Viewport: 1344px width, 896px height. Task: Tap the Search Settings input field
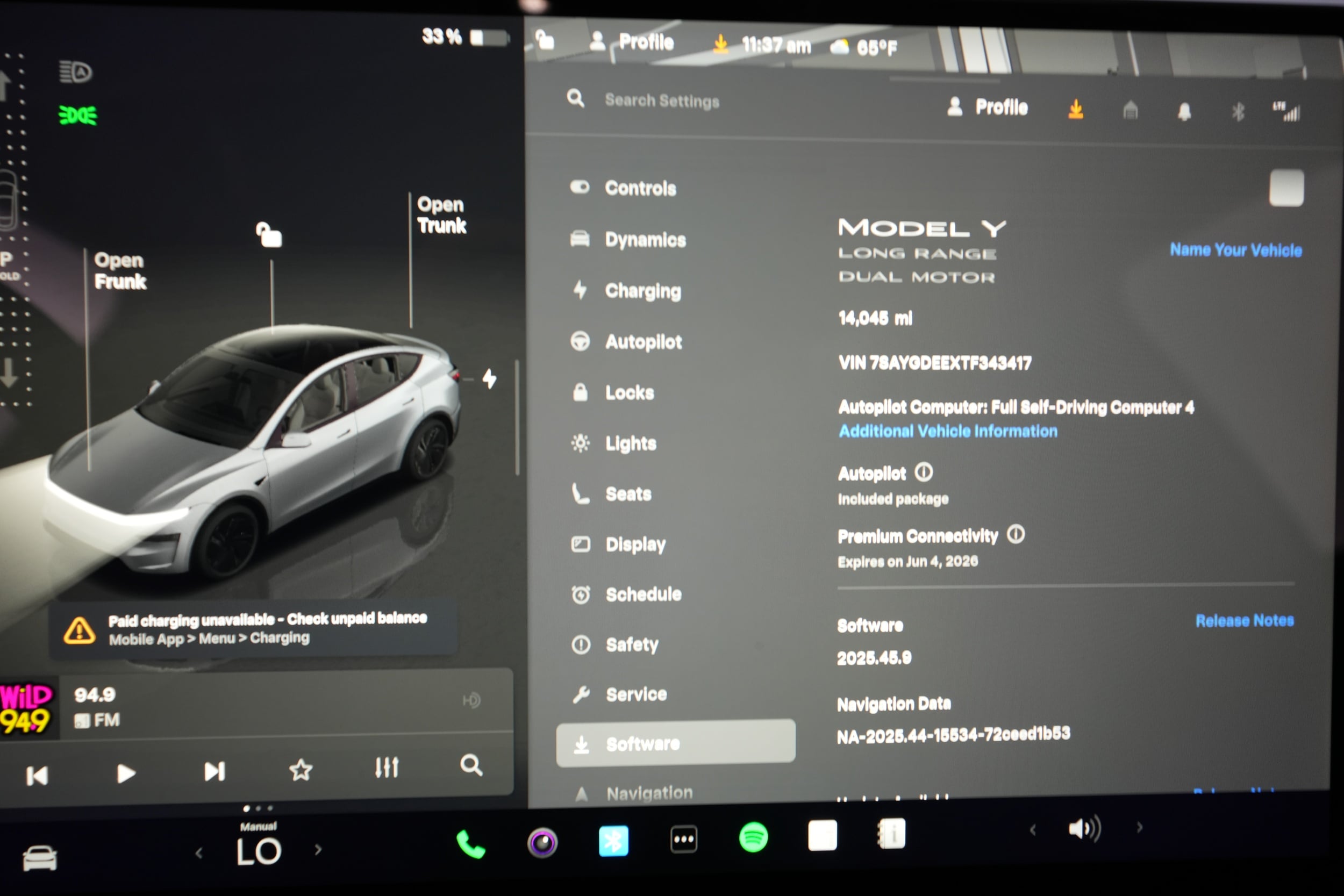point(660,101)
